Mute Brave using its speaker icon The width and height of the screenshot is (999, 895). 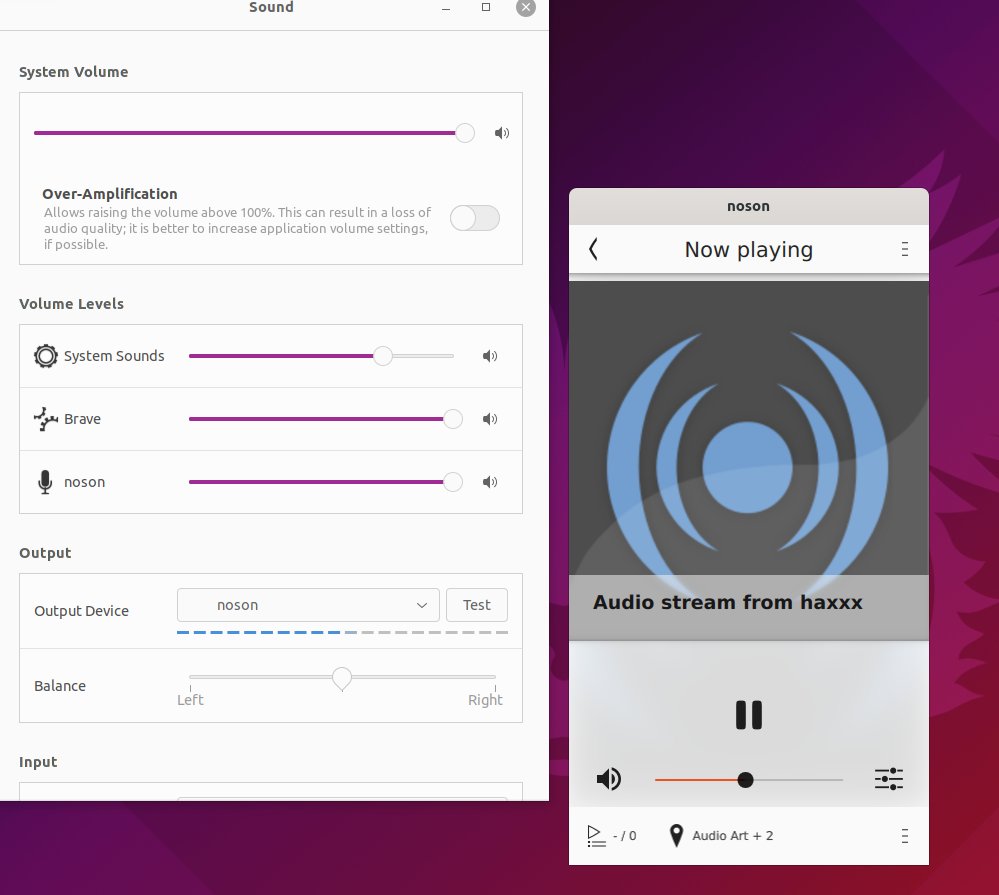[489, 419]
